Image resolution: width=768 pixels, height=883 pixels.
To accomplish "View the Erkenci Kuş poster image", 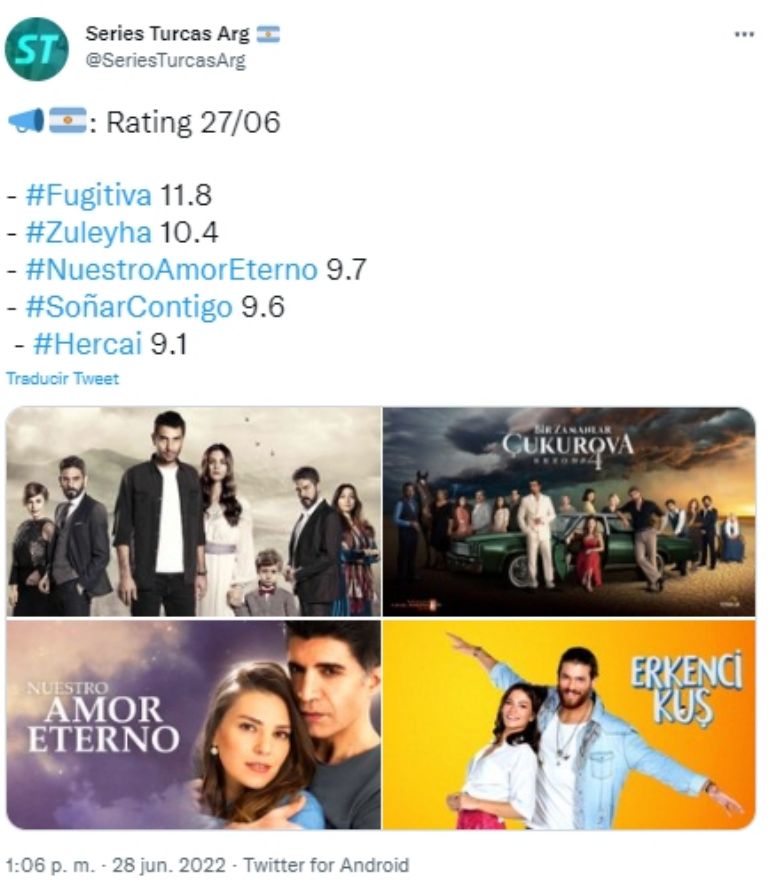I will coord(569,725).
